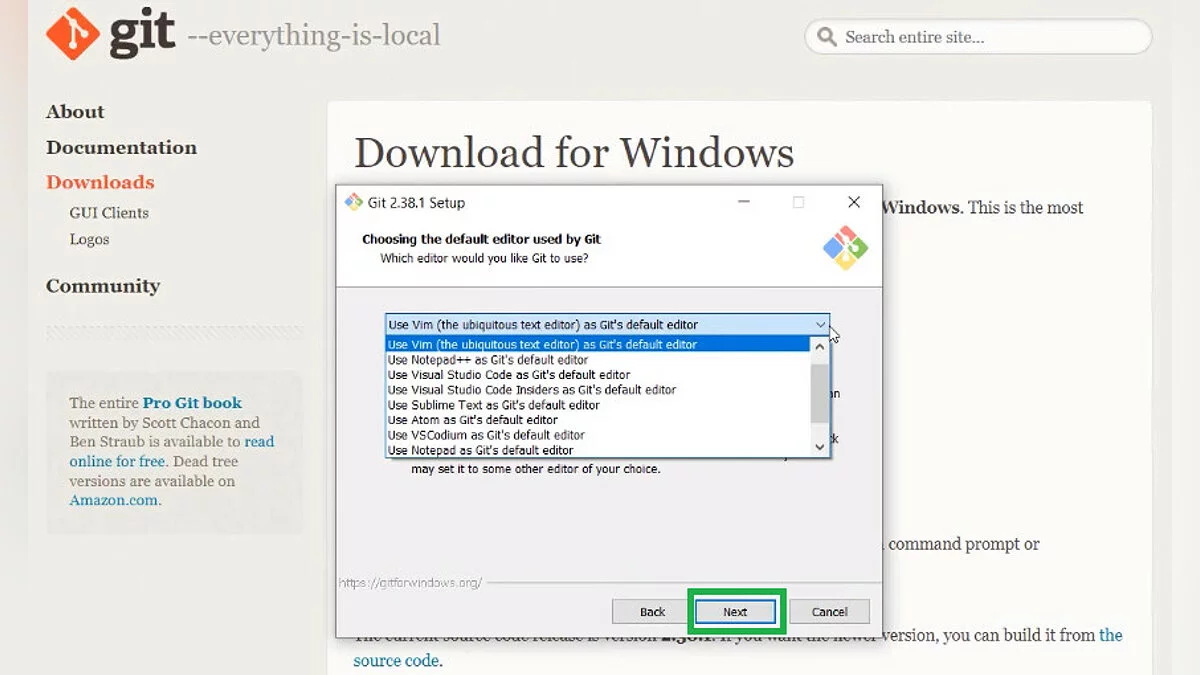Collapse the default editor combo box arrow
The image size is (1200, 675).
pyautogui.click(x=820, y=325)
